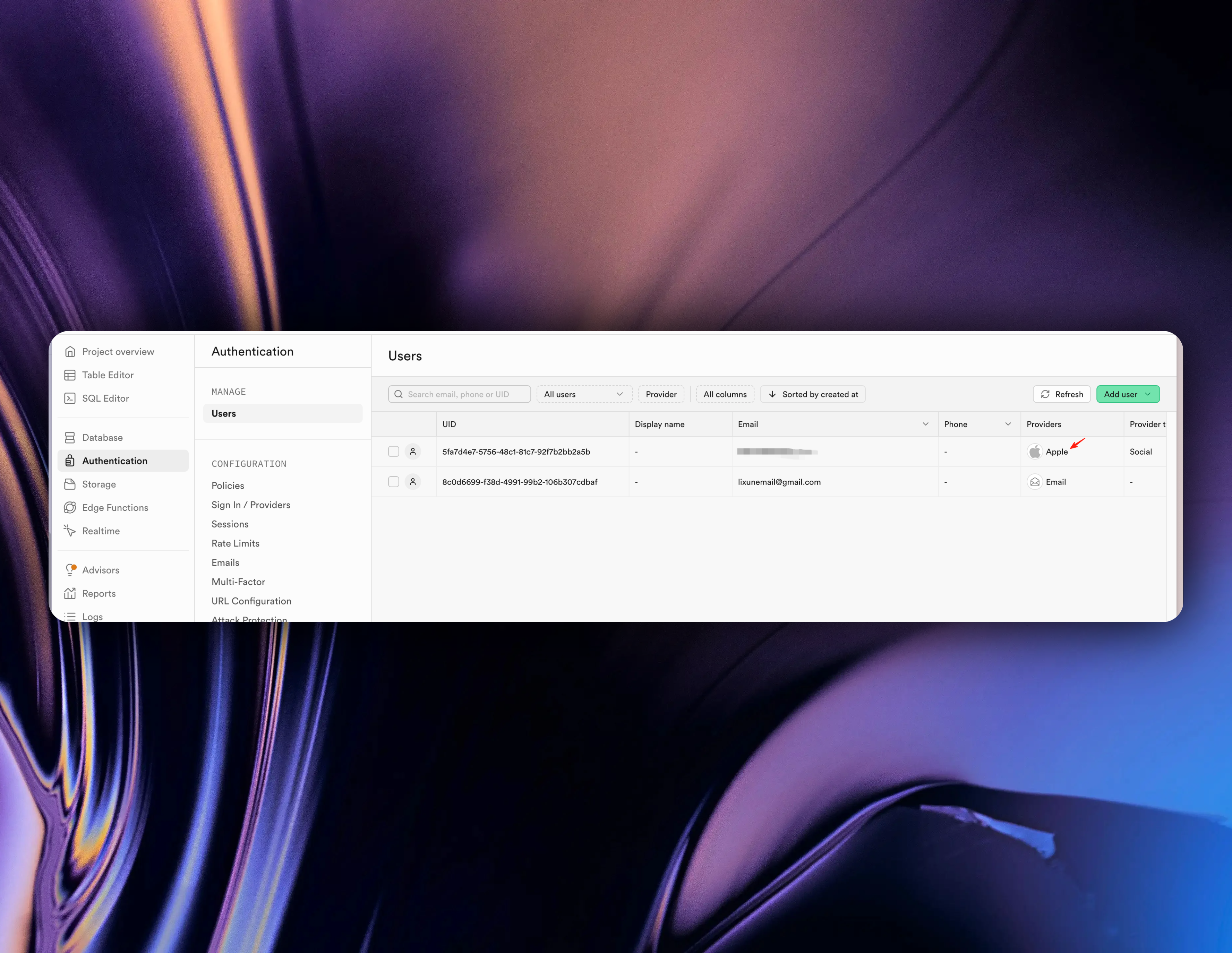Open the All users filter dropdown
1232x953 pixels.
[x=584, y=394]
